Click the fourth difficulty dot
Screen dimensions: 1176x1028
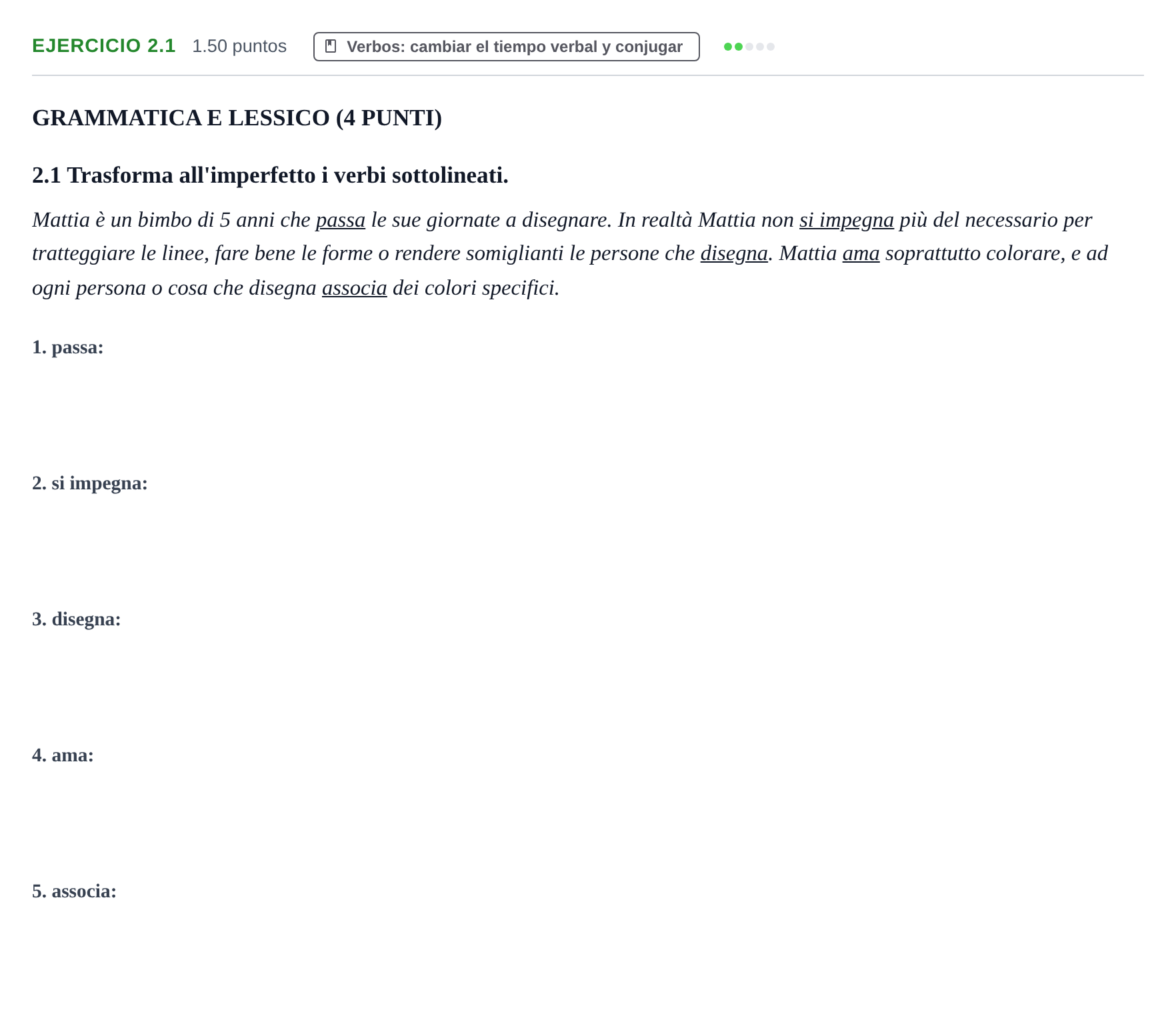[x=760, y=47]
